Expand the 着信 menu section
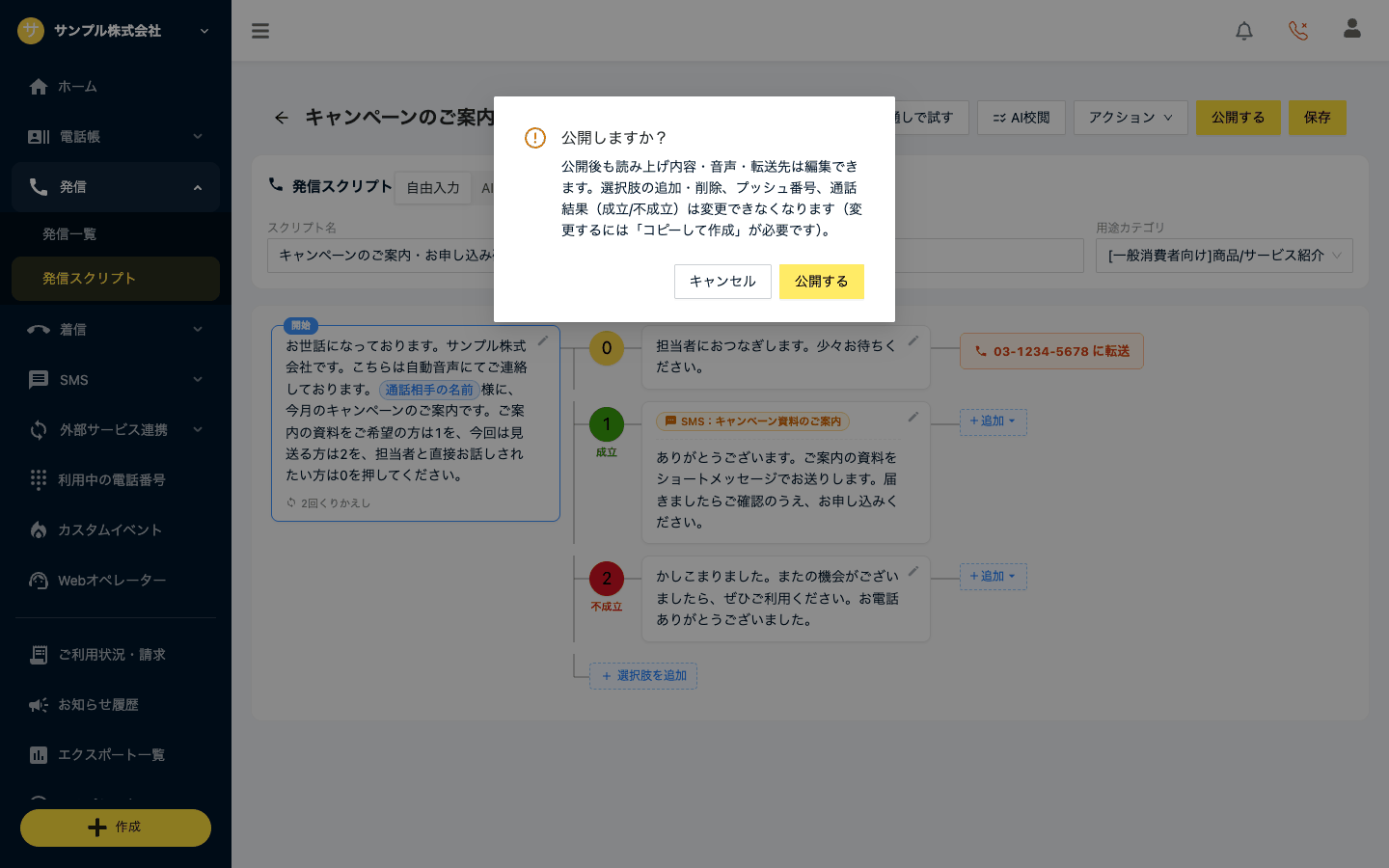Viewport: 1389px width, 868px height. coord(116,330)
